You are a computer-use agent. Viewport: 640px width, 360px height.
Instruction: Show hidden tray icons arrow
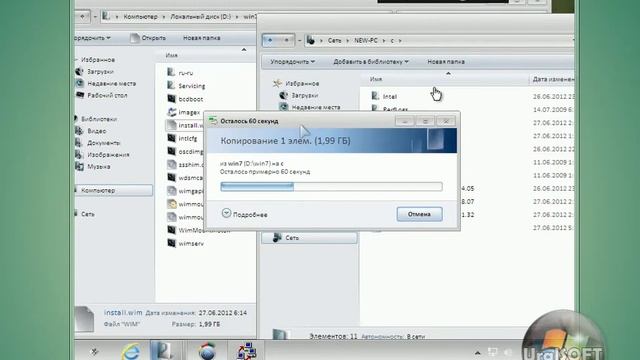(x=477, y=352)
